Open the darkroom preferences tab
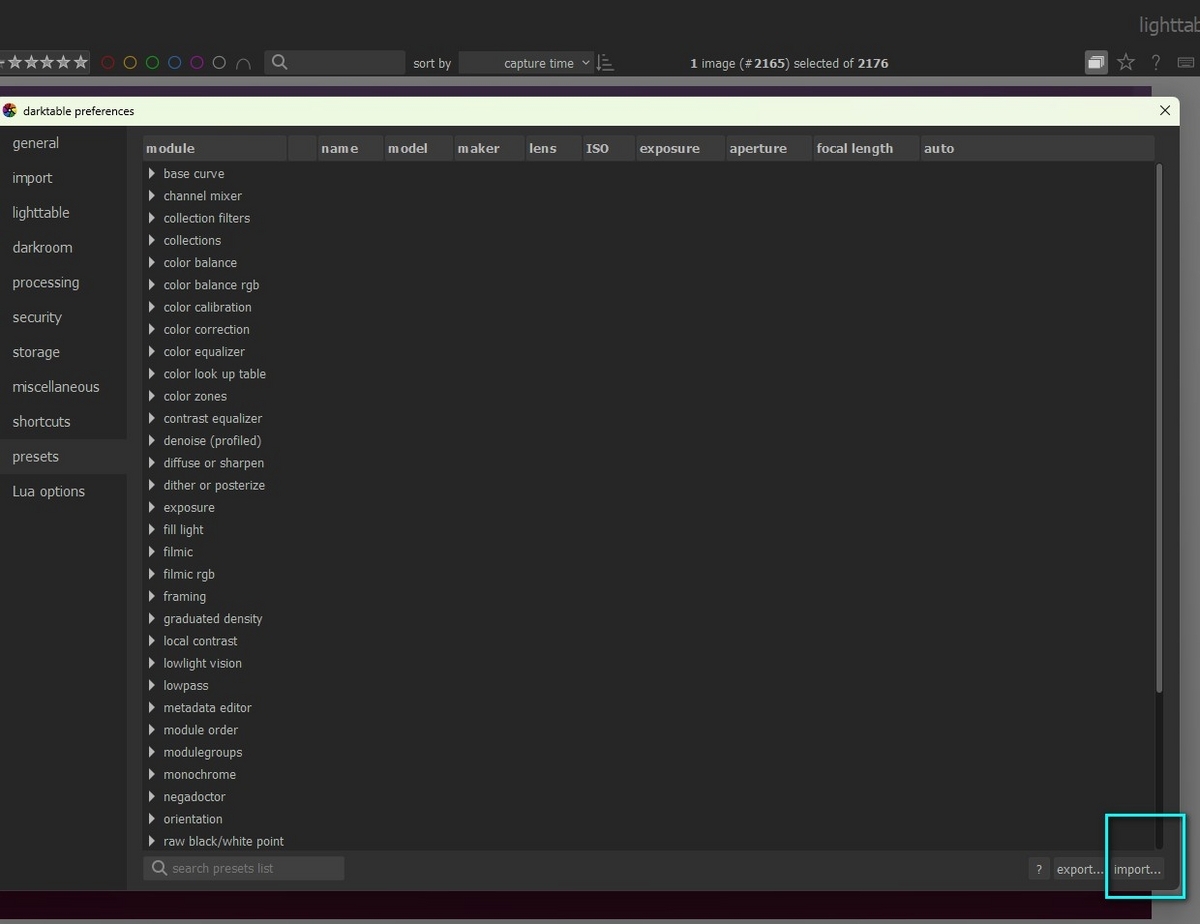1200x924 pixels. coord(63,248)
